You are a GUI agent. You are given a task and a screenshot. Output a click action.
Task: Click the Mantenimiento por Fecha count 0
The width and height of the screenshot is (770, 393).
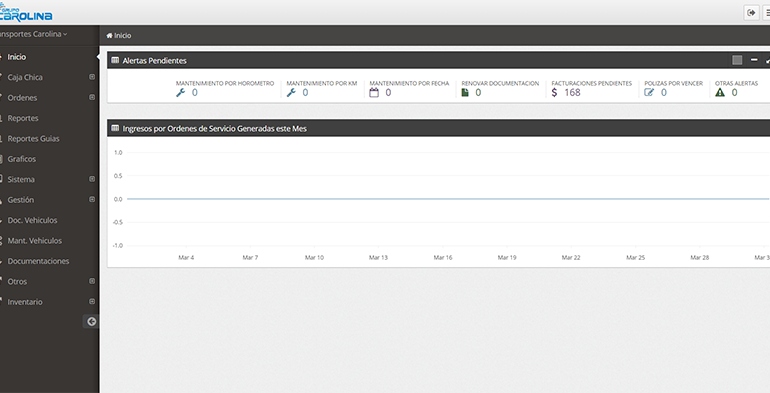point(388,92)
